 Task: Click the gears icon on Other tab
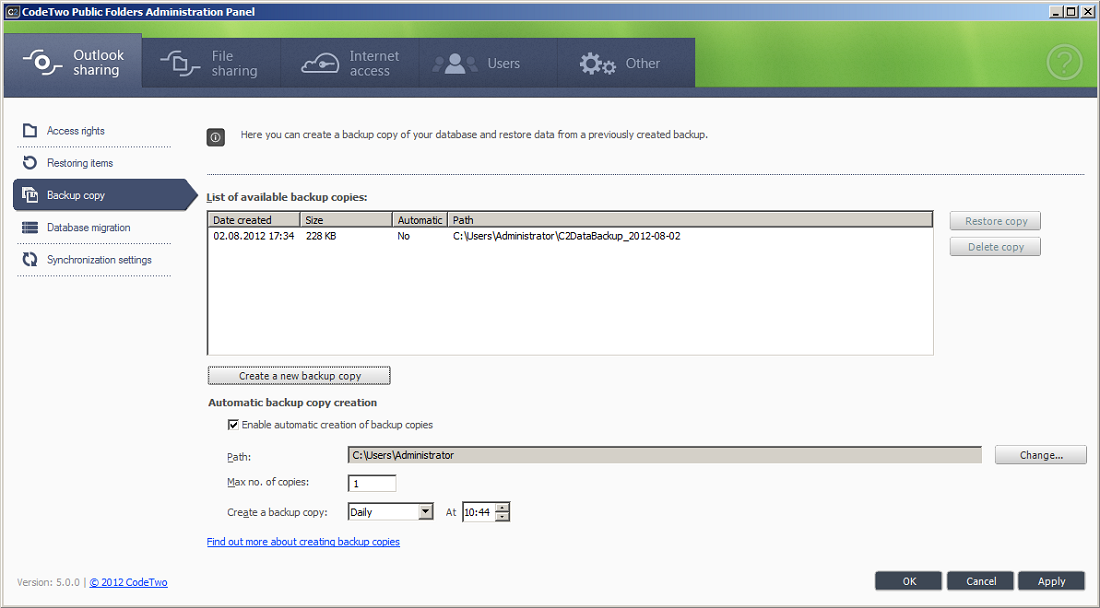pos(598,64)
